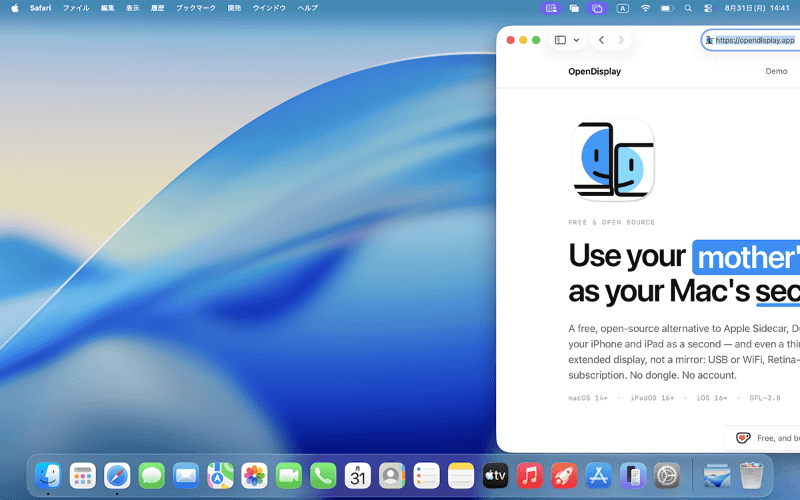Go back with Safari back arrow
800x500 pixels.
coord(602,40)
